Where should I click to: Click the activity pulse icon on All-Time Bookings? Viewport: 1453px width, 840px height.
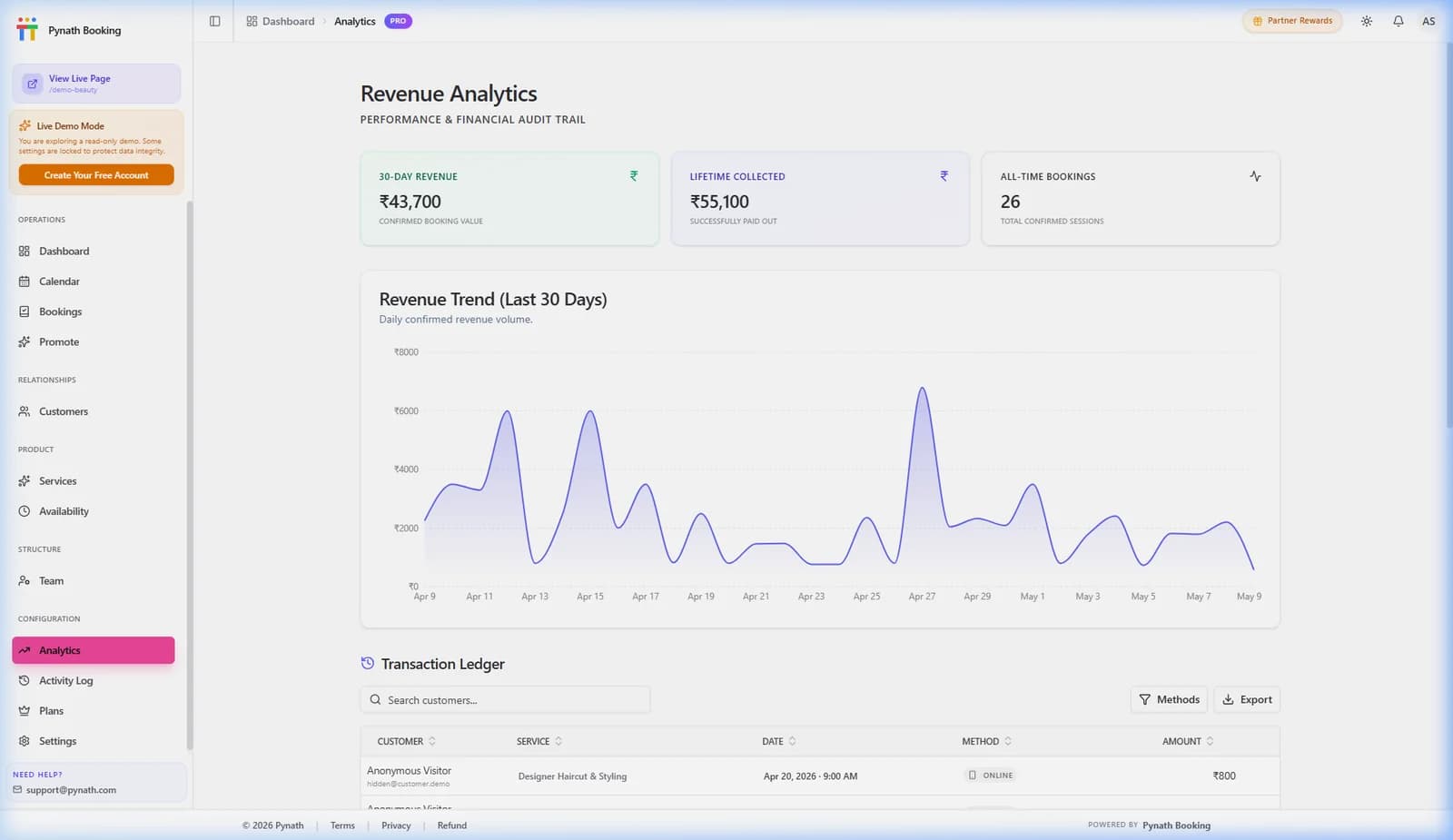1255,176
